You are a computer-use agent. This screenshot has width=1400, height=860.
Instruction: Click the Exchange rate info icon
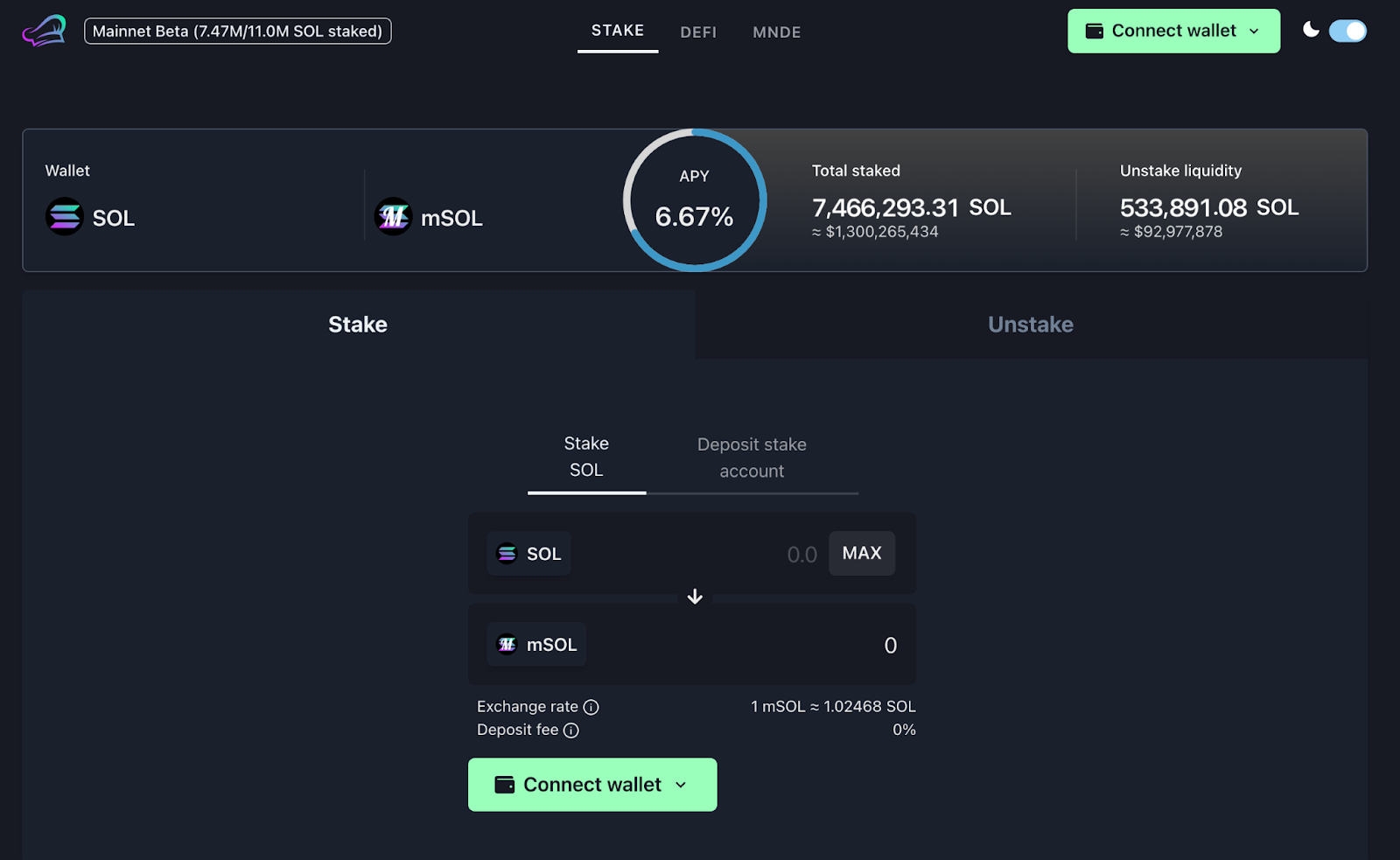point(591,707)
